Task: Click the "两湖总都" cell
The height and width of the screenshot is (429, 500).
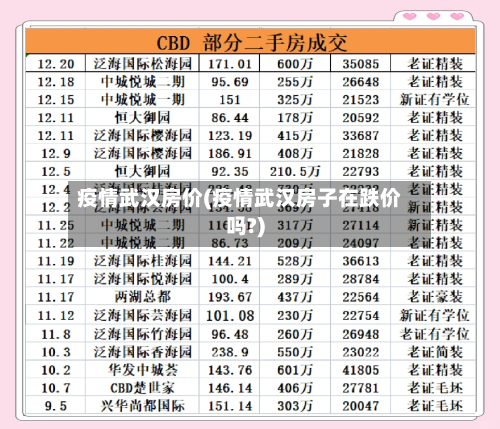Action: (143, 297)
